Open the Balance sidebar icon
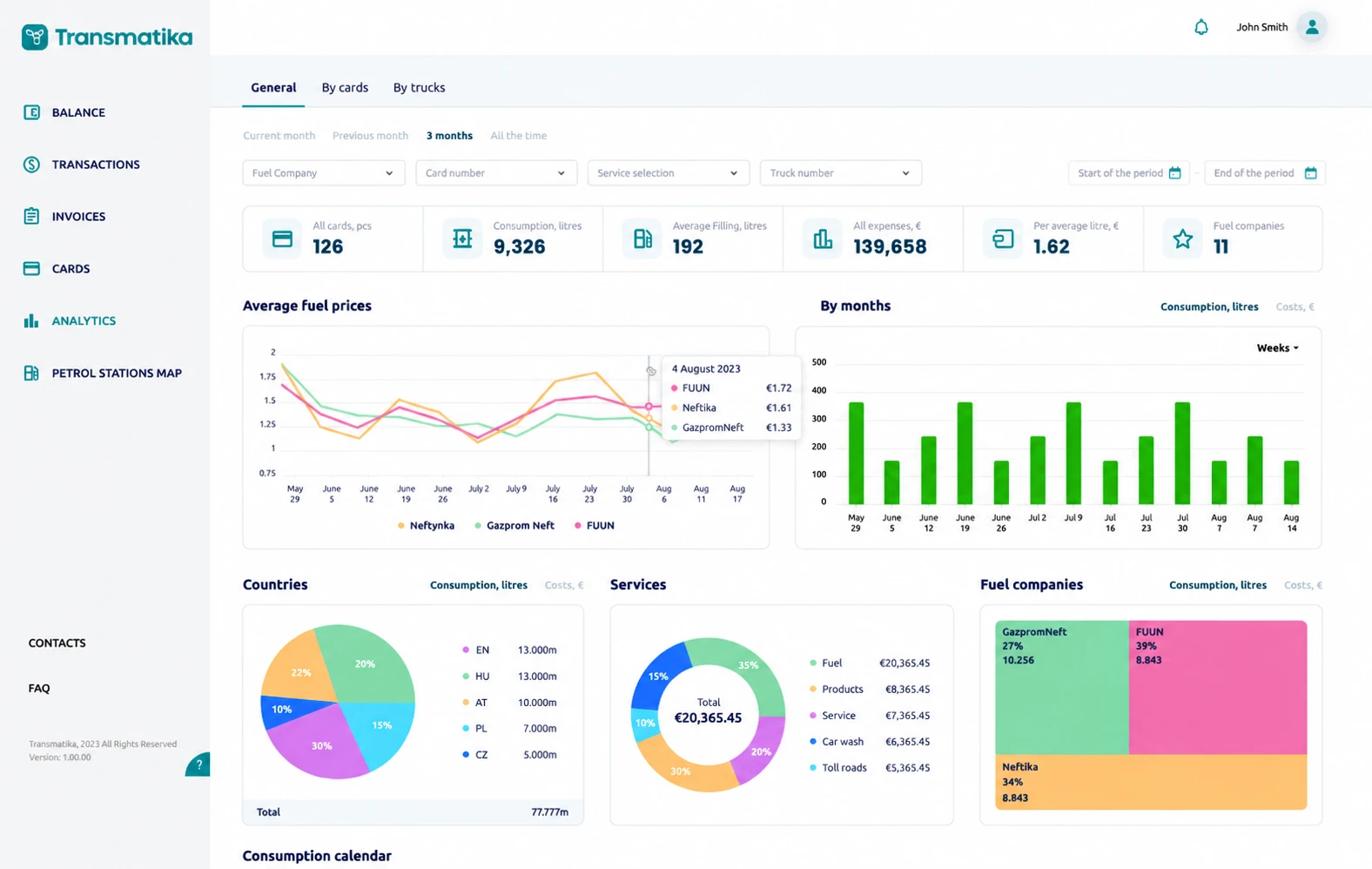Image resolution: width=1372 pixels, height=869 pixels. pos(31,112)
